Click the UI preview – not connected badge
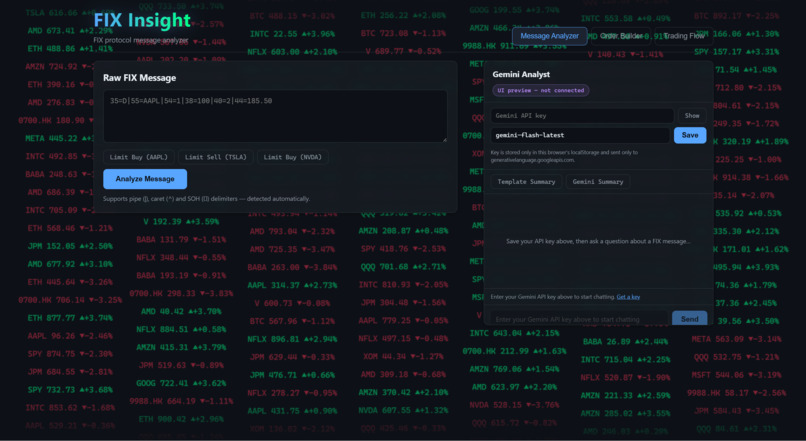The height and width of the screenshot is (441, 806). (x=541, y=90)
